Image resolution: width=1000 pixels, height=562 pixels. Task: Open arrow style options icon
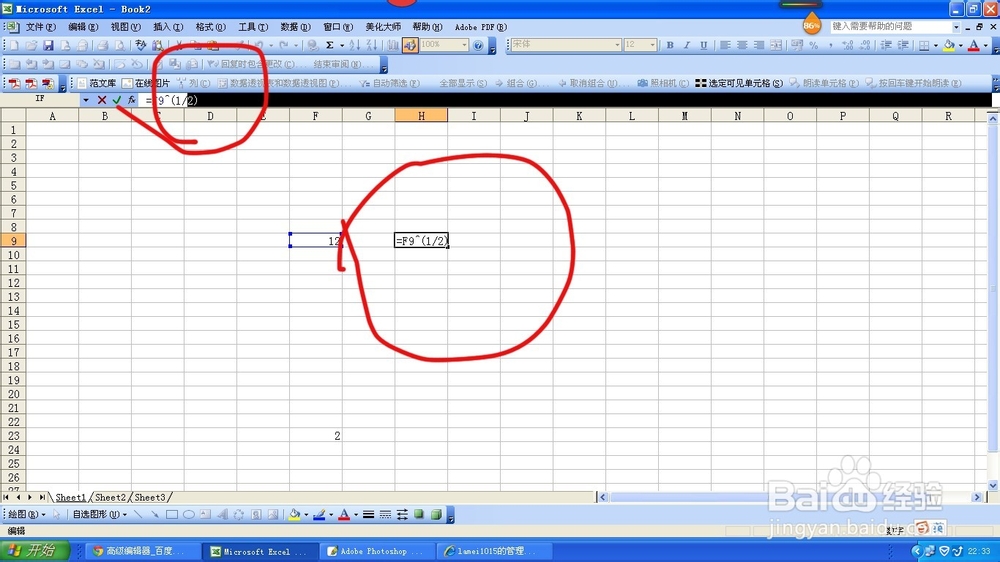402,514
